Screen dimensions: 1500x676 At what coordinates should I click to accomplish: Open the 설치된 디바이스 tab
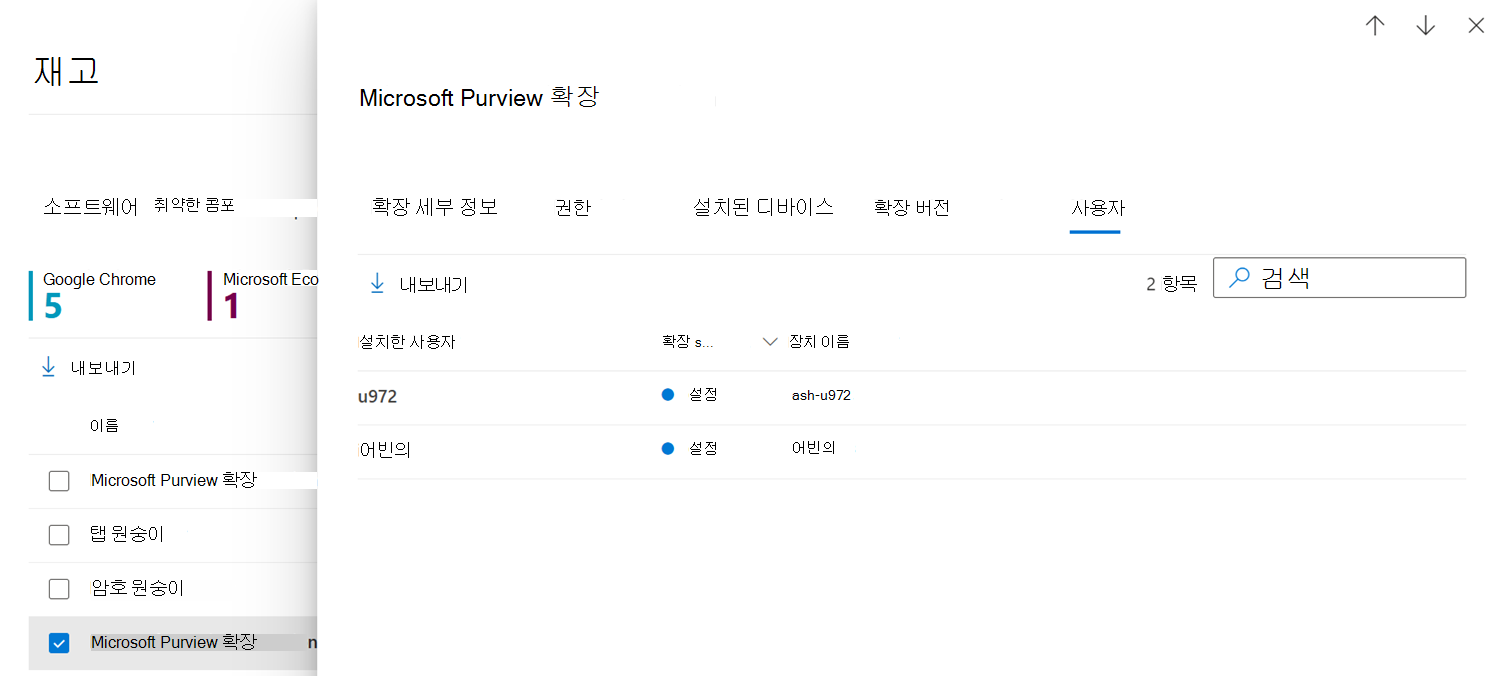tap(763, 207)
